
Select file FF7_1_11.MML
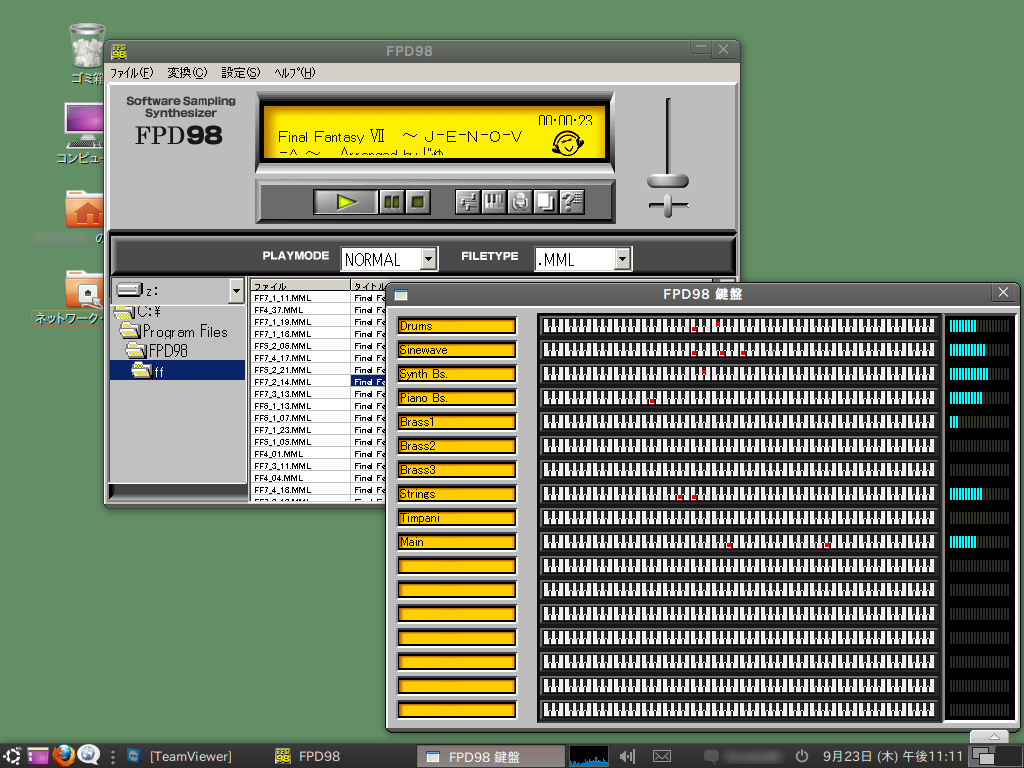pyautogui.click(x=283, y=298)
